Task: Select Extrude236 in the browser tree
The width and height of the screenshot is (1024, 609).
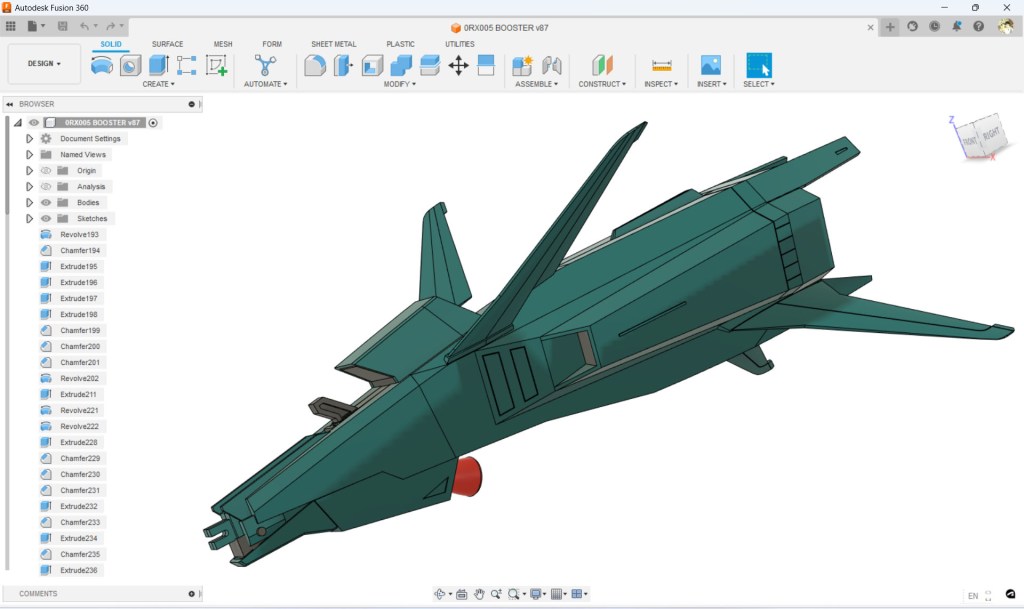Action: point(78,571)
